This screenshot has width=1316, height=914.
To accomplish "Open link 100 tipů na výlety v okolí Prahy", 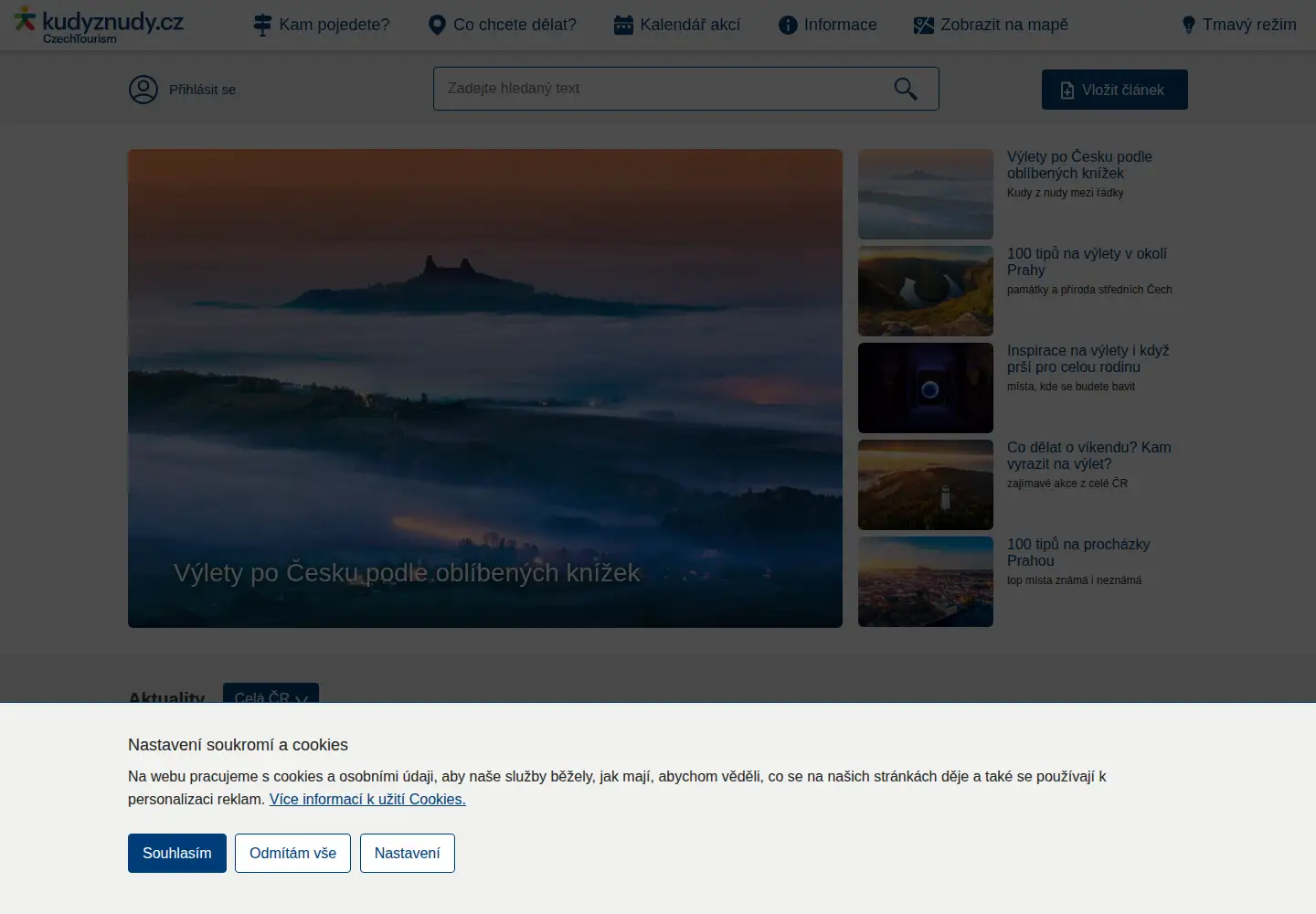I will (1087, 261).
